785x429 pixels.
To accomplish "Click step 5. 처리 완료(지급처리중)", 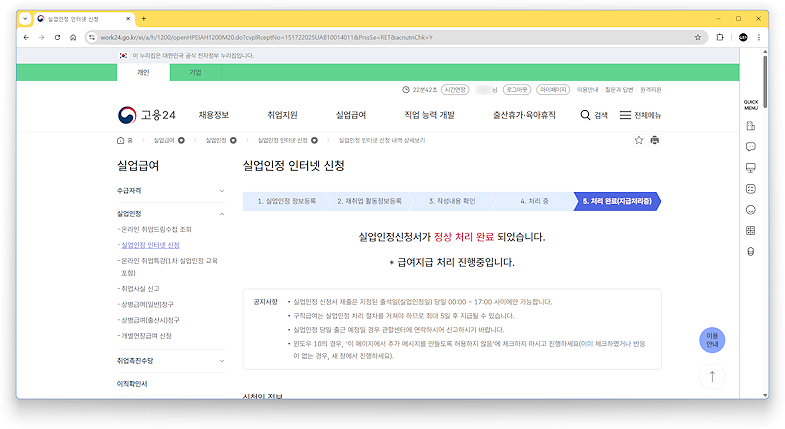I will coord(617,201).
